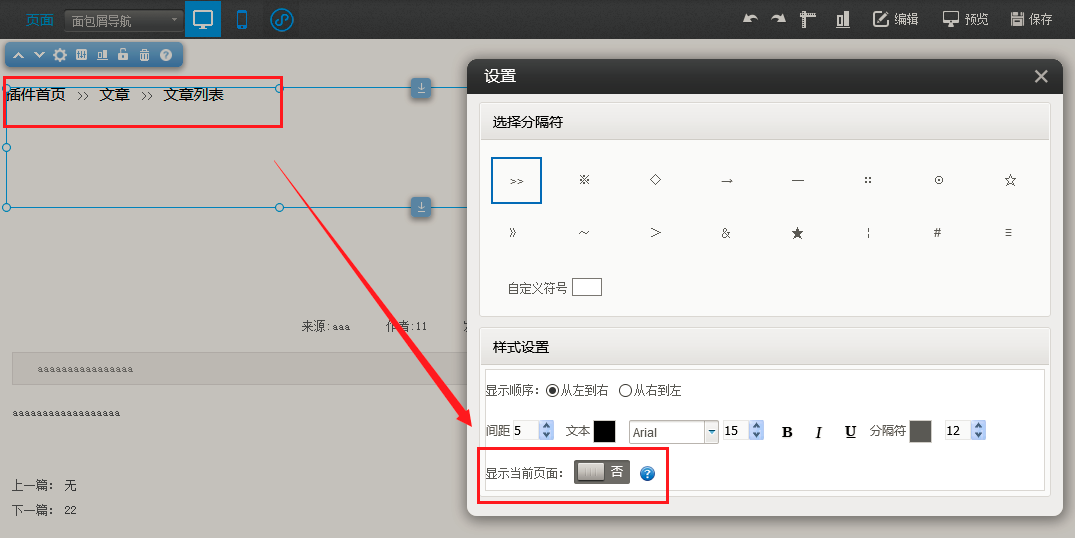Toggle the 显示当前页面 switch
This screenshot has width=1075, height=538.
(601, 472)
